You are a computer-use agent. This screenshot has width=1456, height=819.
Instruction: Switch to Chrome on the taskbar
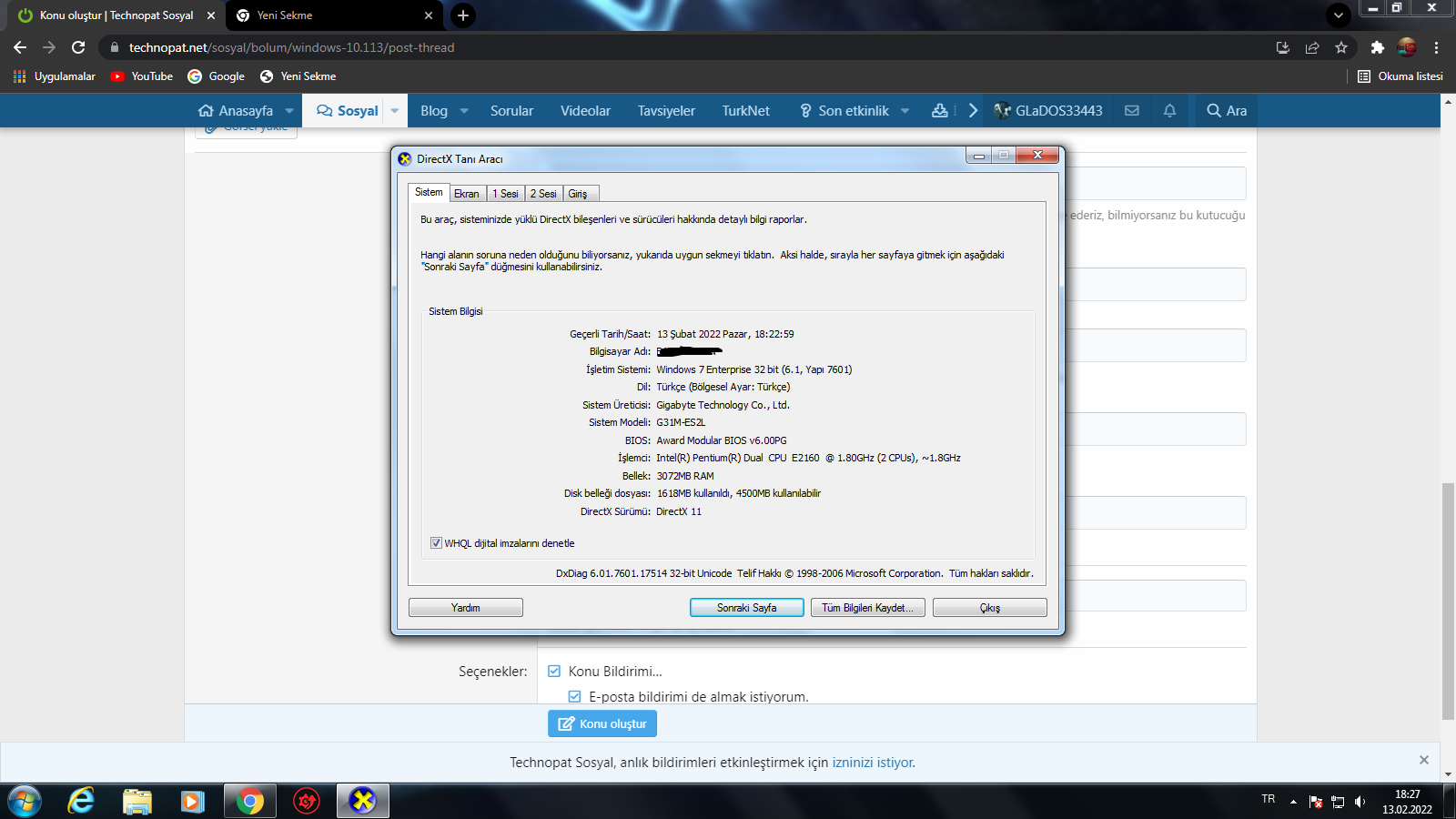250,801
